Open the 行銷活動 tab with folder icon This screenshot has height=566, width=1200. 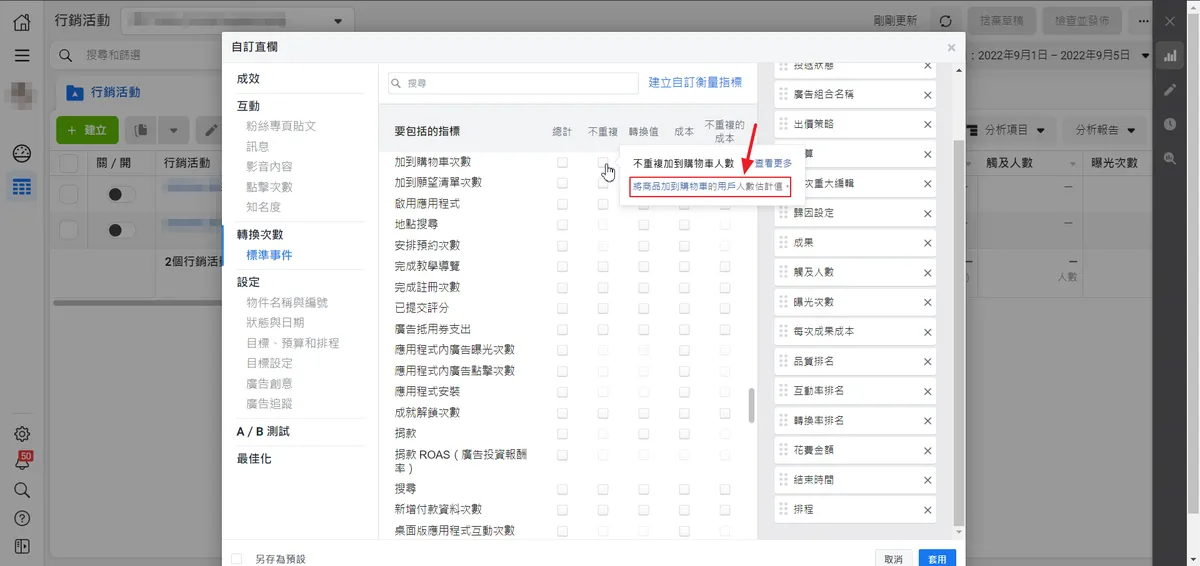(x=104, y=92)
